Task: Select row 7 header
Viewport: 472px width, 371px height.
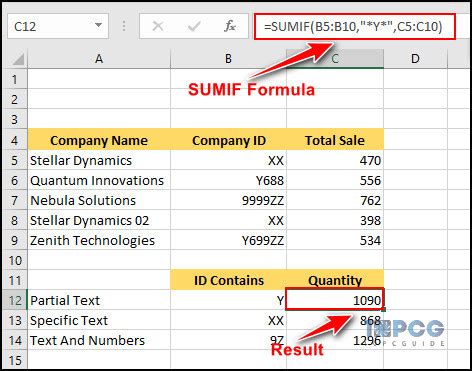Action: (x=14, y=200)
